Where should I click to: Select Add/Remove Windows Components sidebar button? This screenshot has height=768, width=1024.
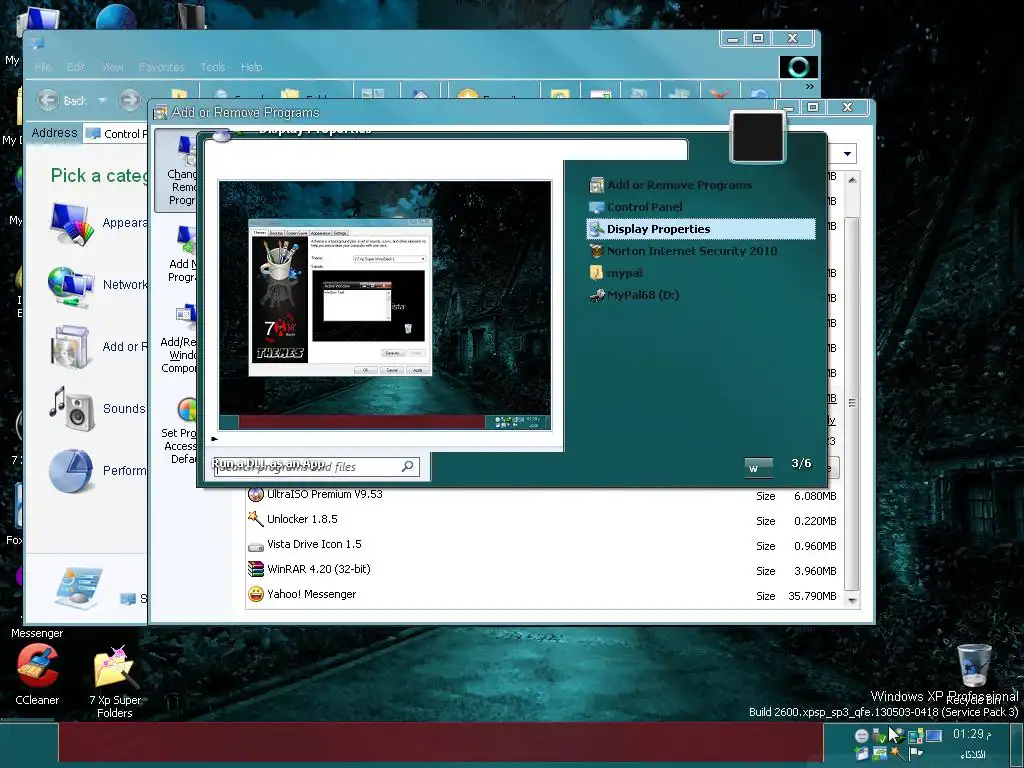point(179,340)
